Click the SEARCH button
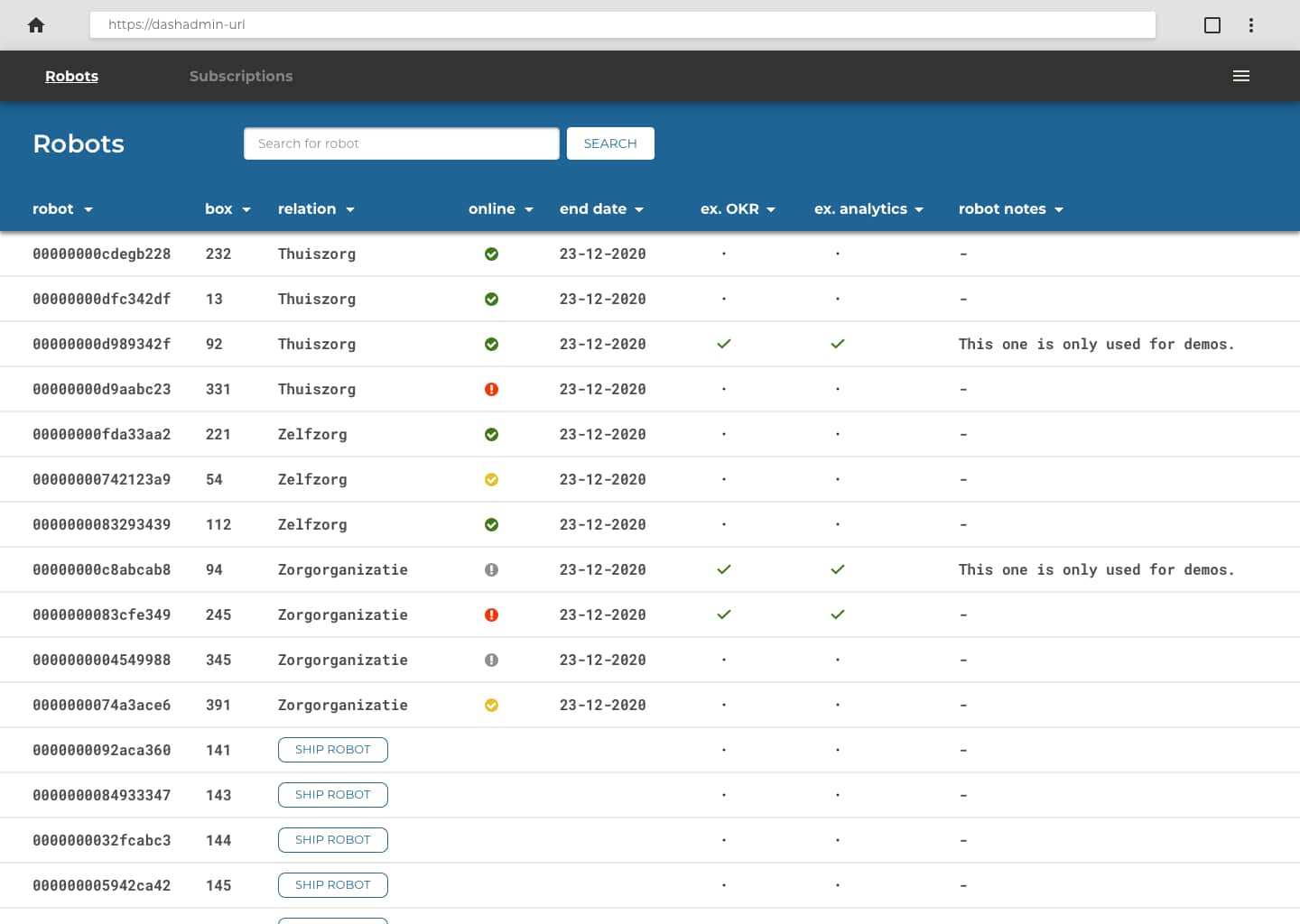 (x=610, y=143)
